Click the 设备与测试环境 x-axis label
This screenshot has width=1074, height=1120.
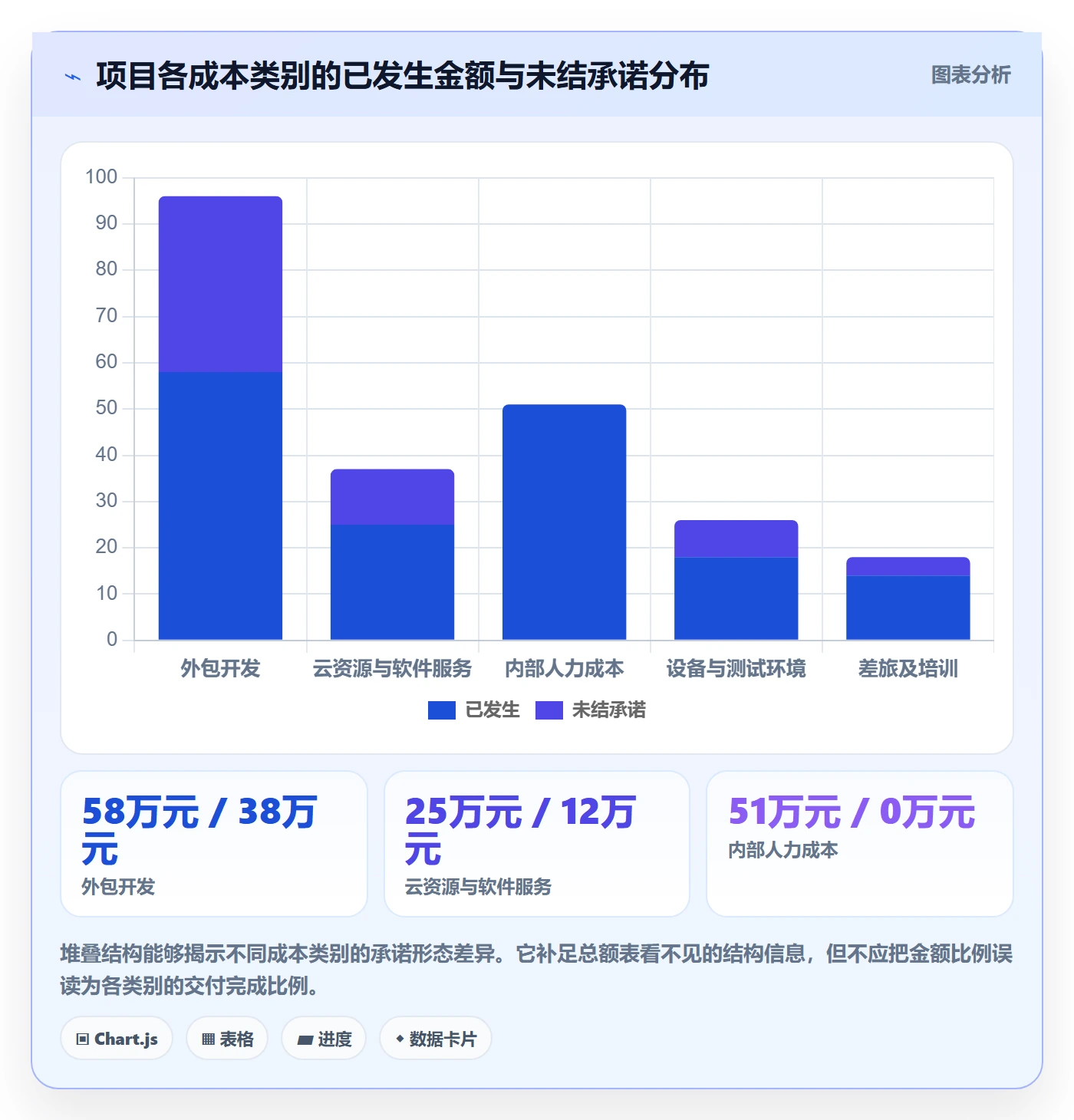pos(736,669)
